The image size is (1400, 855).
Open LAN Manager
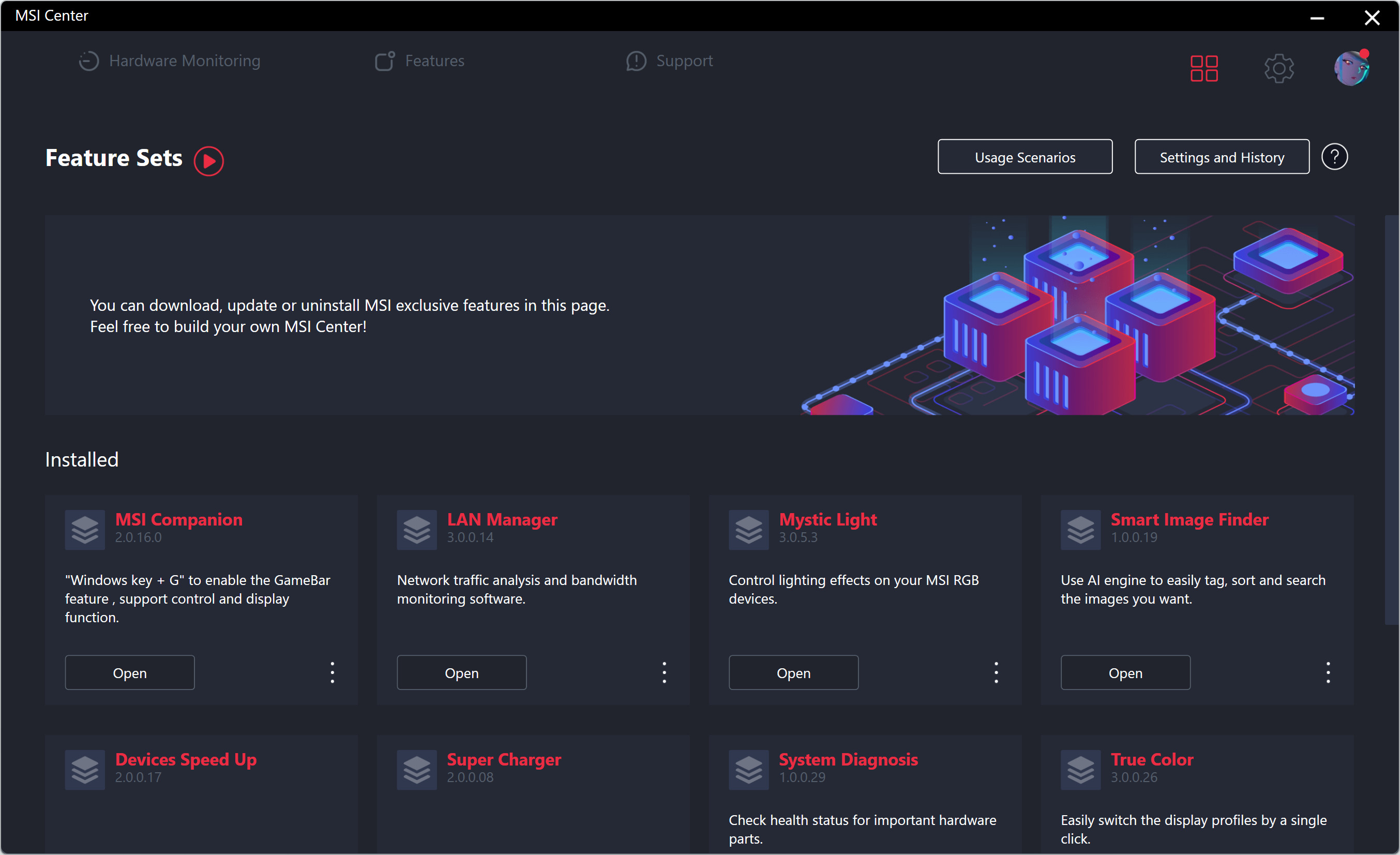click(x=461, y=672)
